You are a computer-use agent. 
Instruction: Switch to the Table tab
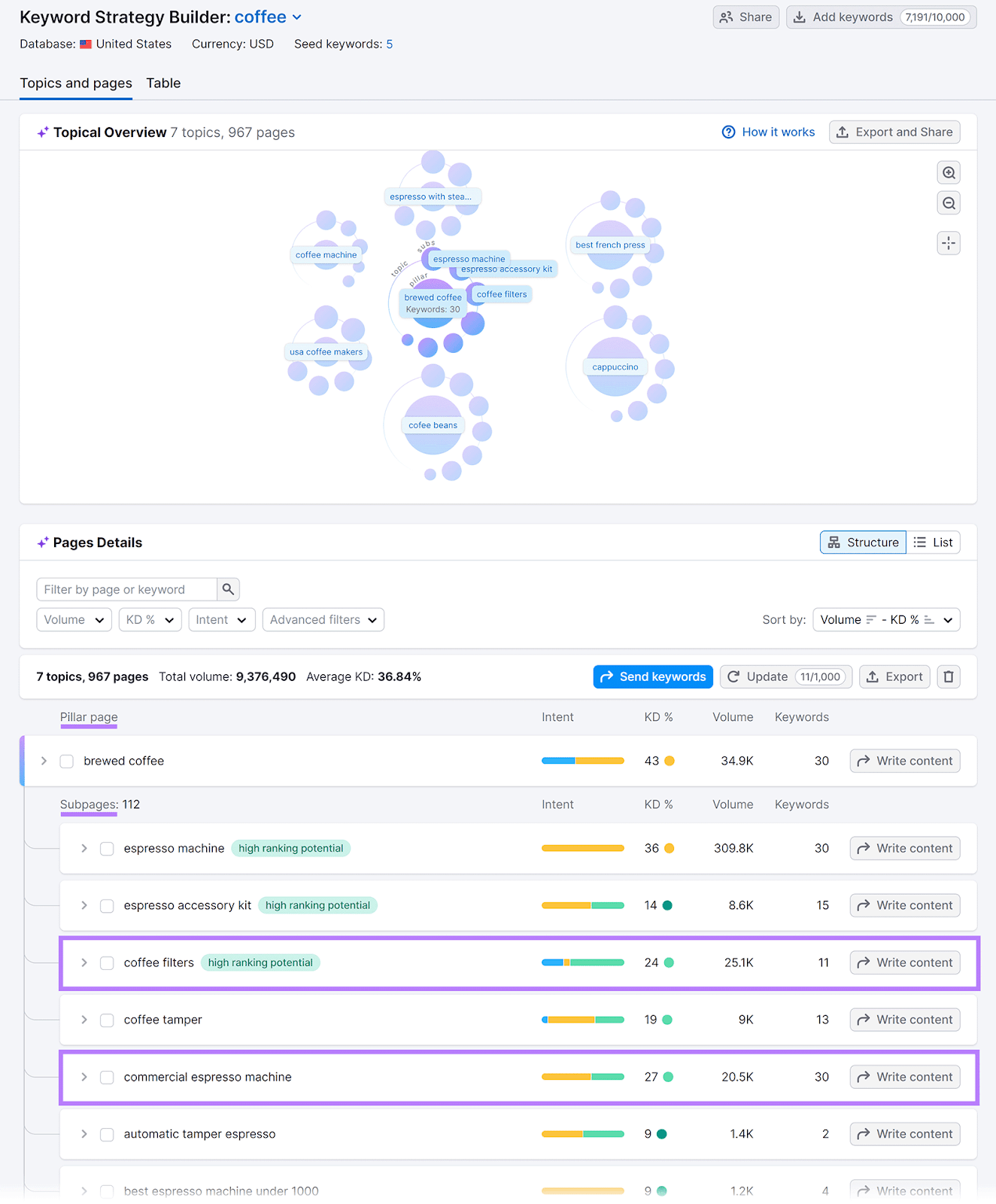coord(163,83)
